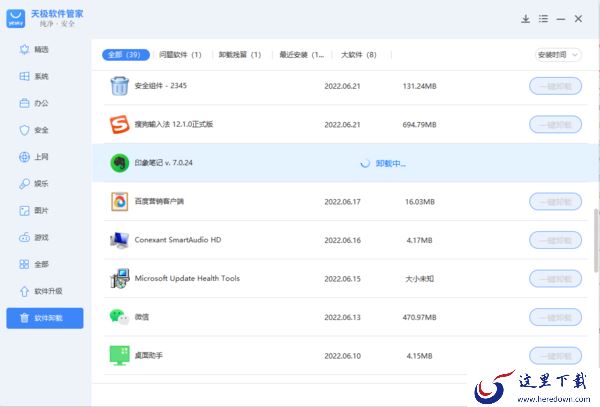Click the 4.17MB size value

(x=419, y=240)
